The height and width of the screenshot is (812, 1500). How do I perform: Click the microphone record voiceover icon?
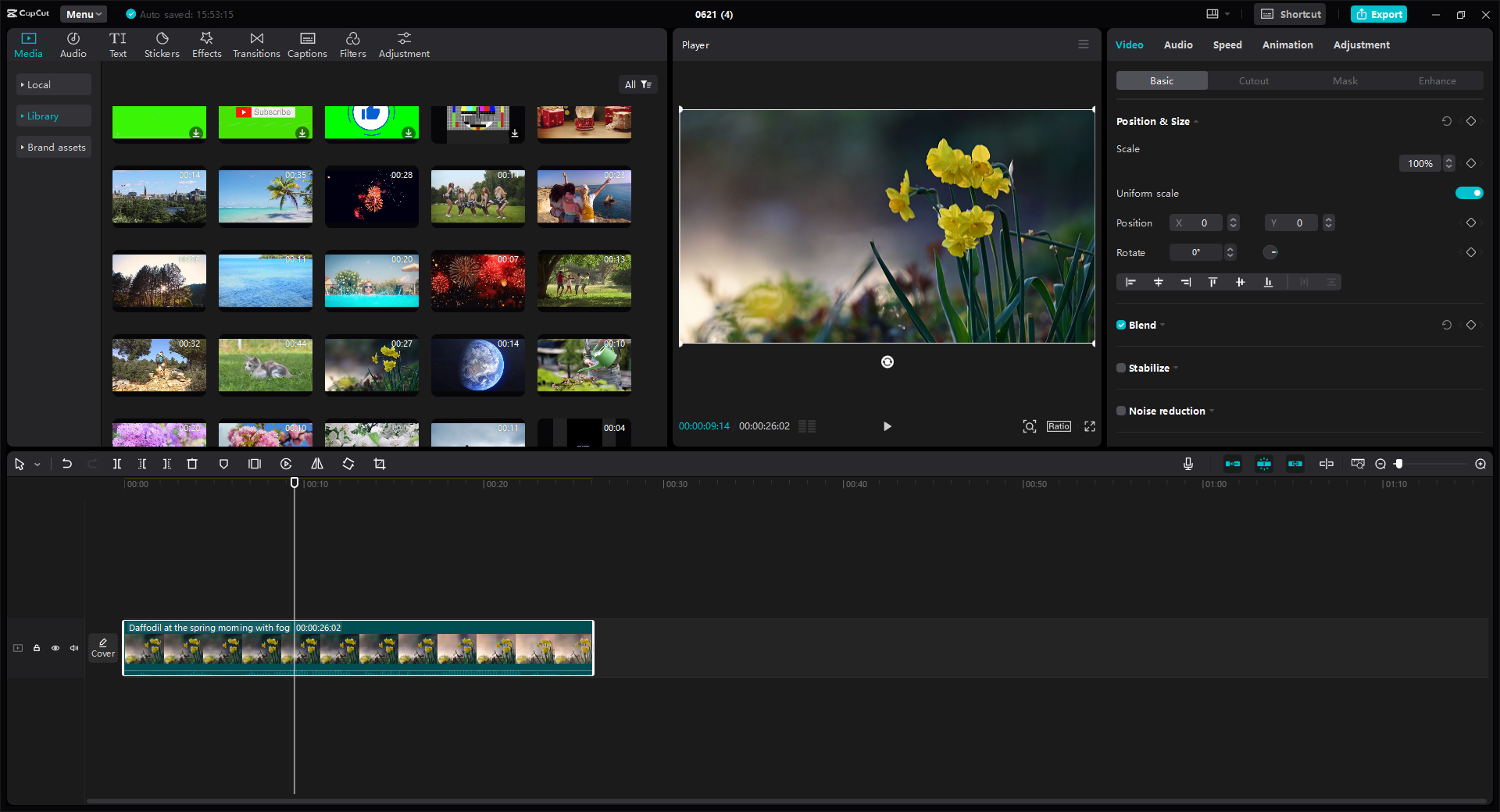coord(1187,464)
